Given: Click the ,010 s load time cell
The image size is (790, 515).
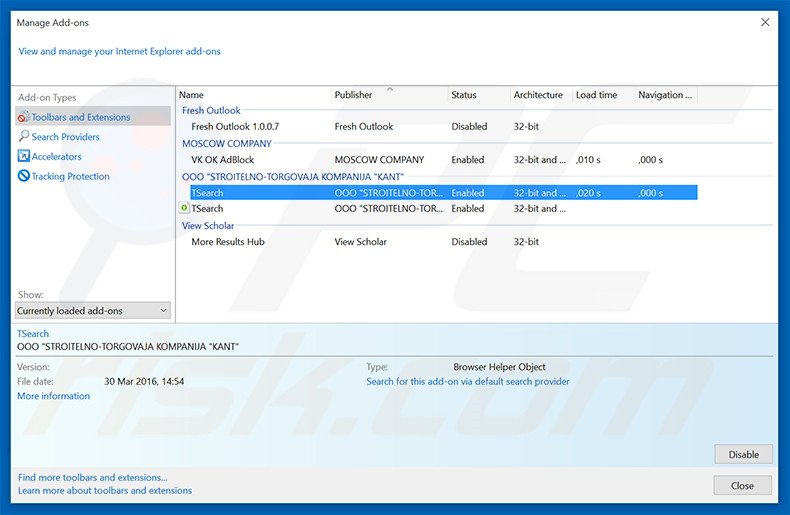Looking at the screenshot, I should (588, 160).
